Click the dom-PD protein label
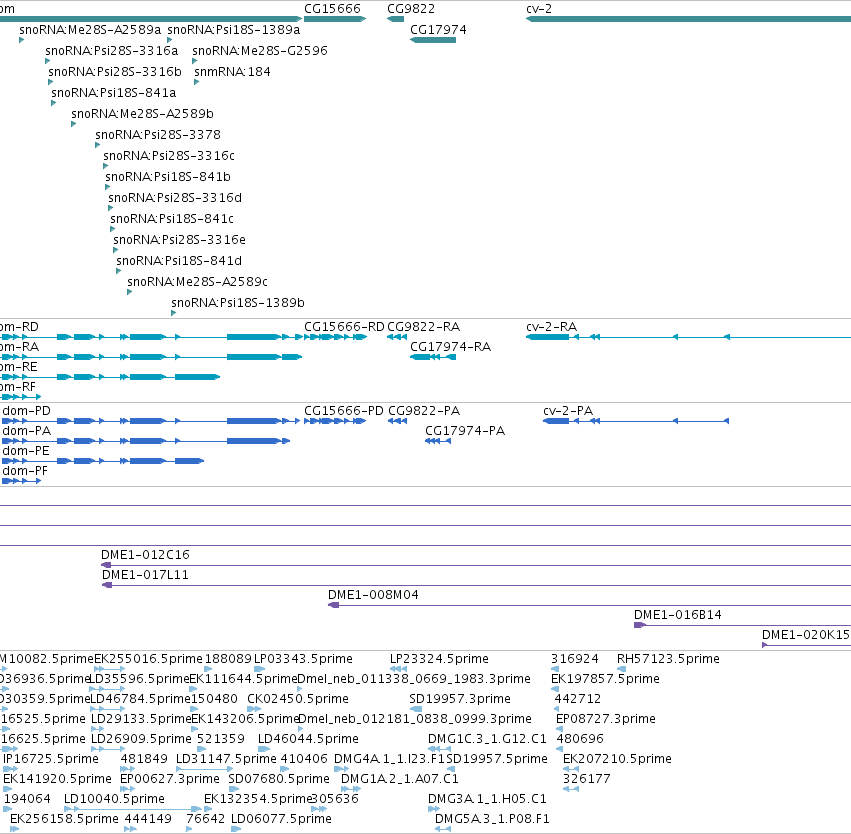 pyautogui.click(x=27, y=411)
